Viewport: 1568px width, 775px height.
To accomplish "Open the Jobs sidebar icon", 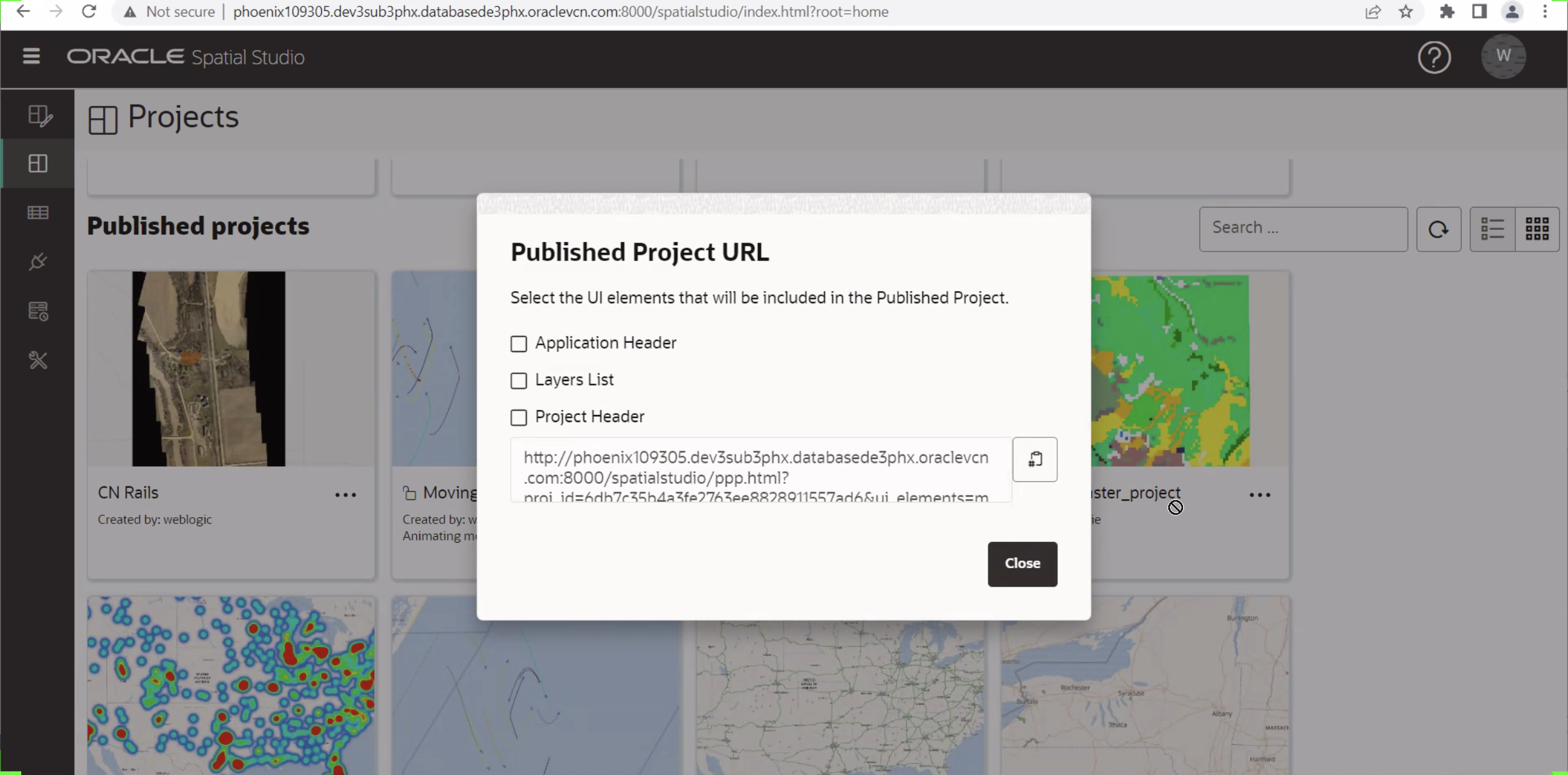I will [38, 311].
